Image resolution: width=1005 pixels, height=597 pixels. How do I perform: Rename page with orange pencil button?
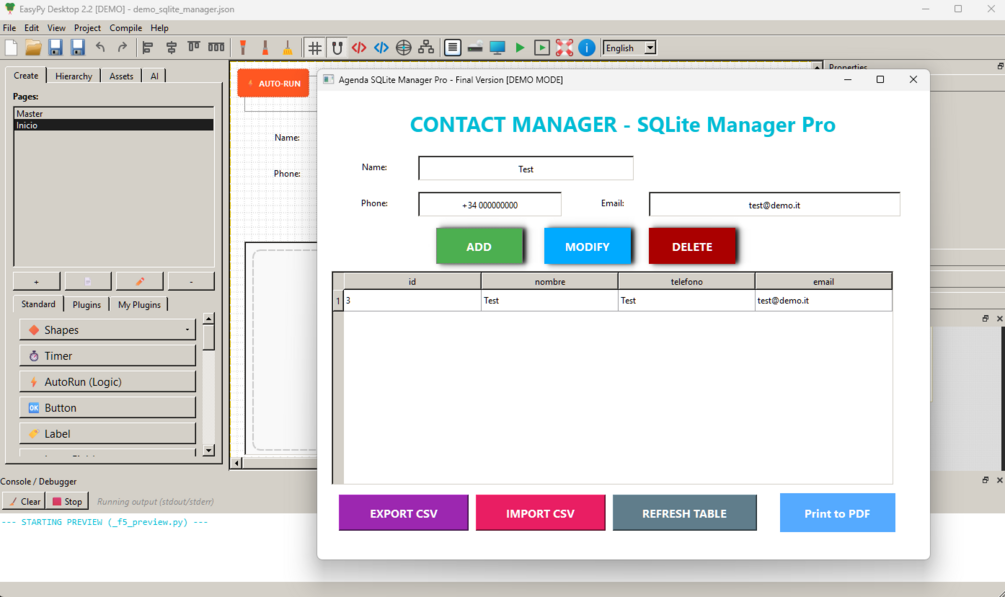point(140,282)
